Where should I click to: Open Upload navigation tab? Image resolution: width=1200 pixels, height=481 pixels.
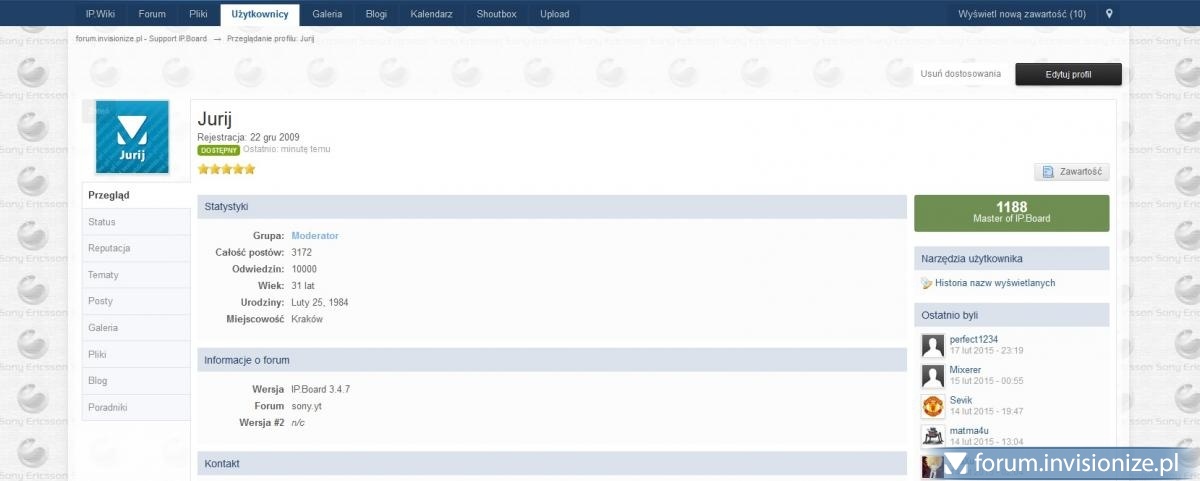555,14
